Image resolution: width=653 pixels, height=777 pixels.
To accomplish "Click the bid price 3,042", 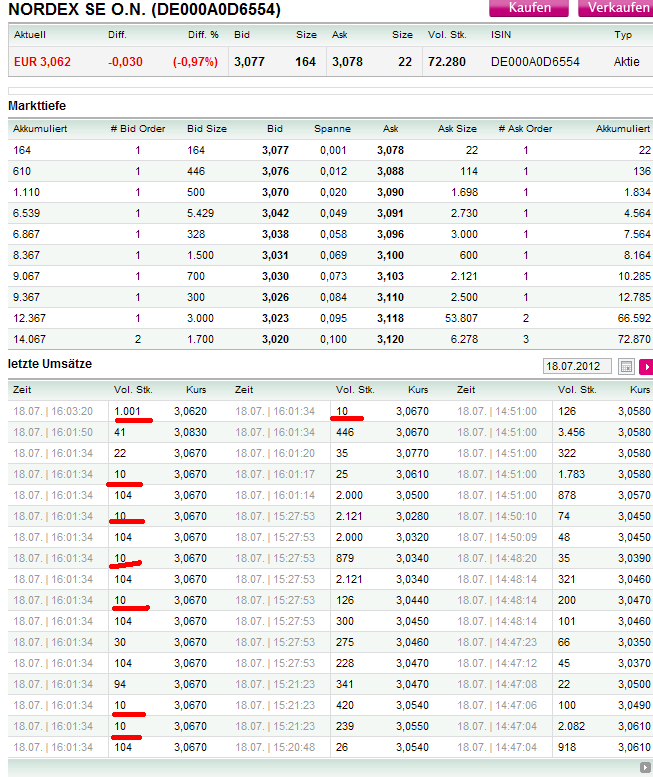I will pos(275,214).
